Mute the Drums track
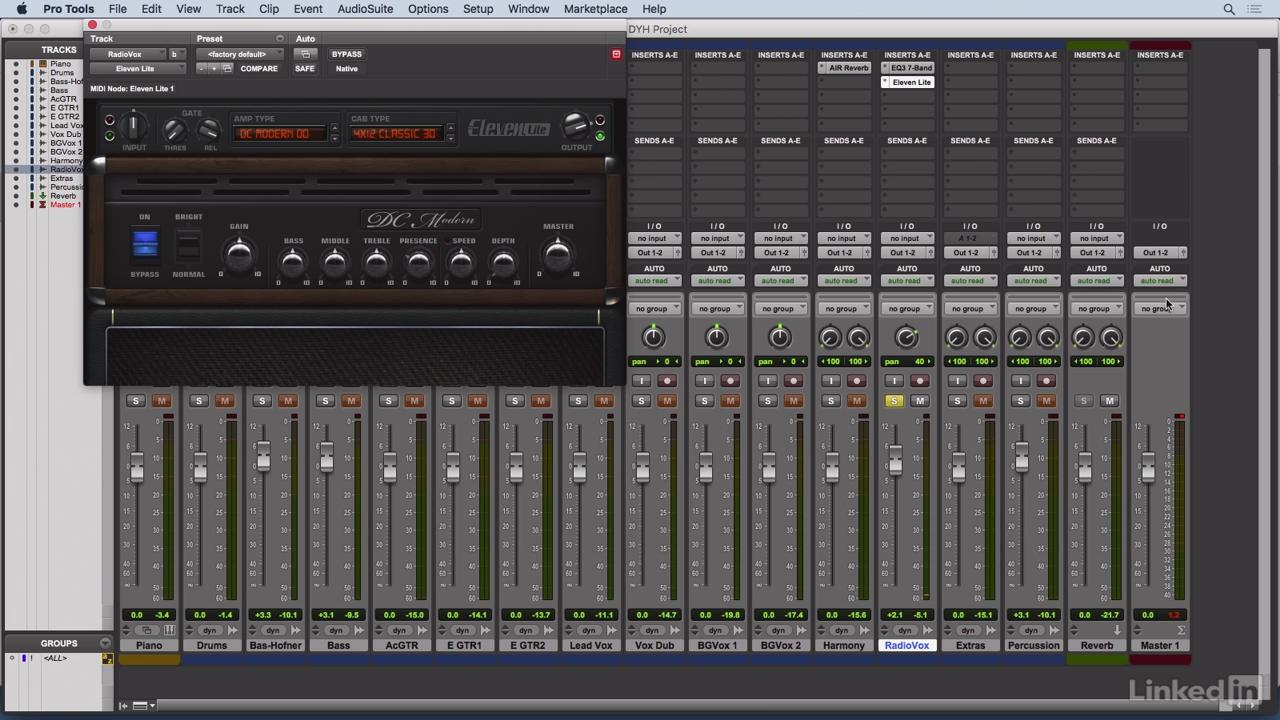This screenshot has width=1280, height=720. click(224, 401)
